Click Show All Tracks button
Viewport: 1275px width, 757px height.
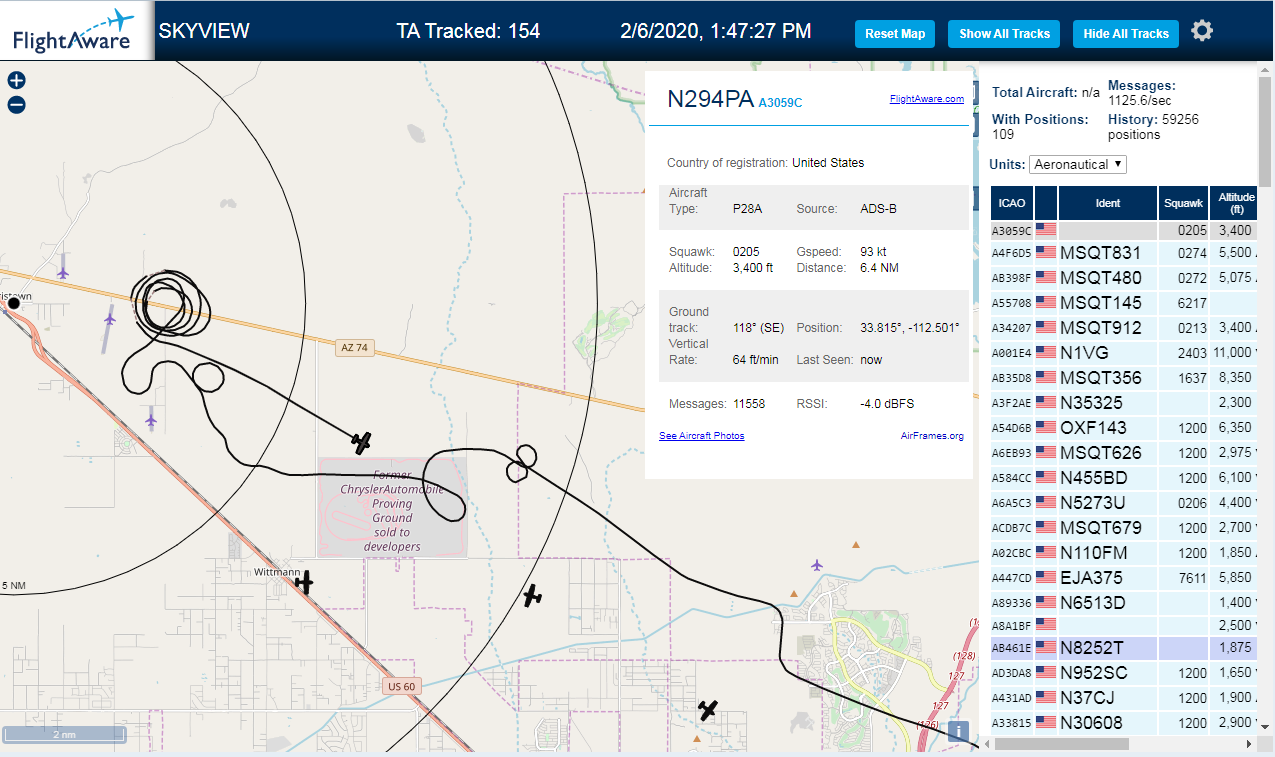point(1004,33)
